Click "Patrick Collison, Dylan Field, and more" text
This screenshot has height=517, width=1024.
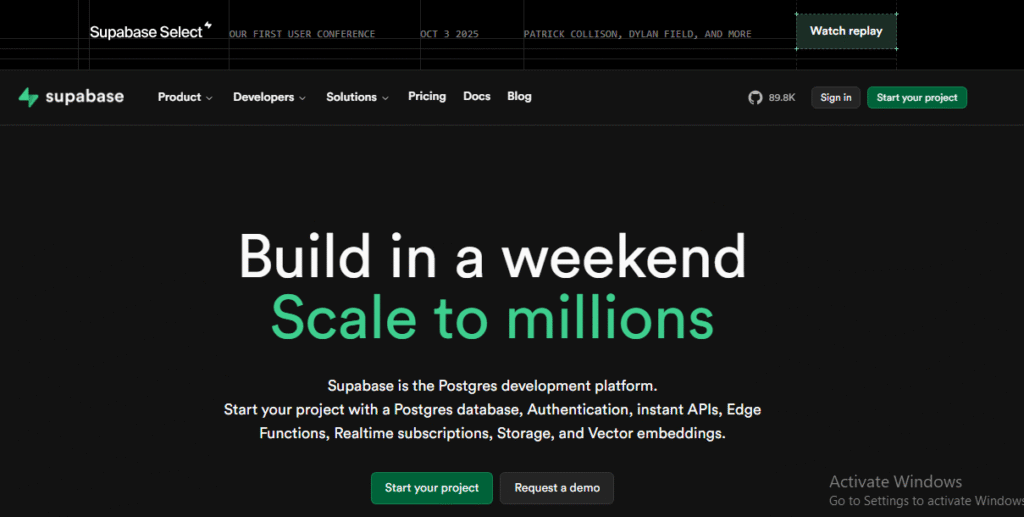(637, 34)
